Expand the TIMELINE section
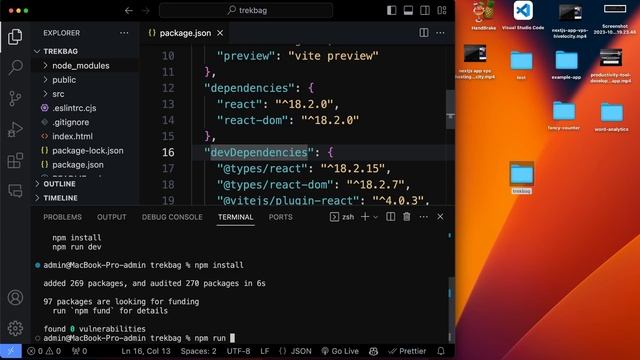This screenshot has height=360, width=640. 60,198
